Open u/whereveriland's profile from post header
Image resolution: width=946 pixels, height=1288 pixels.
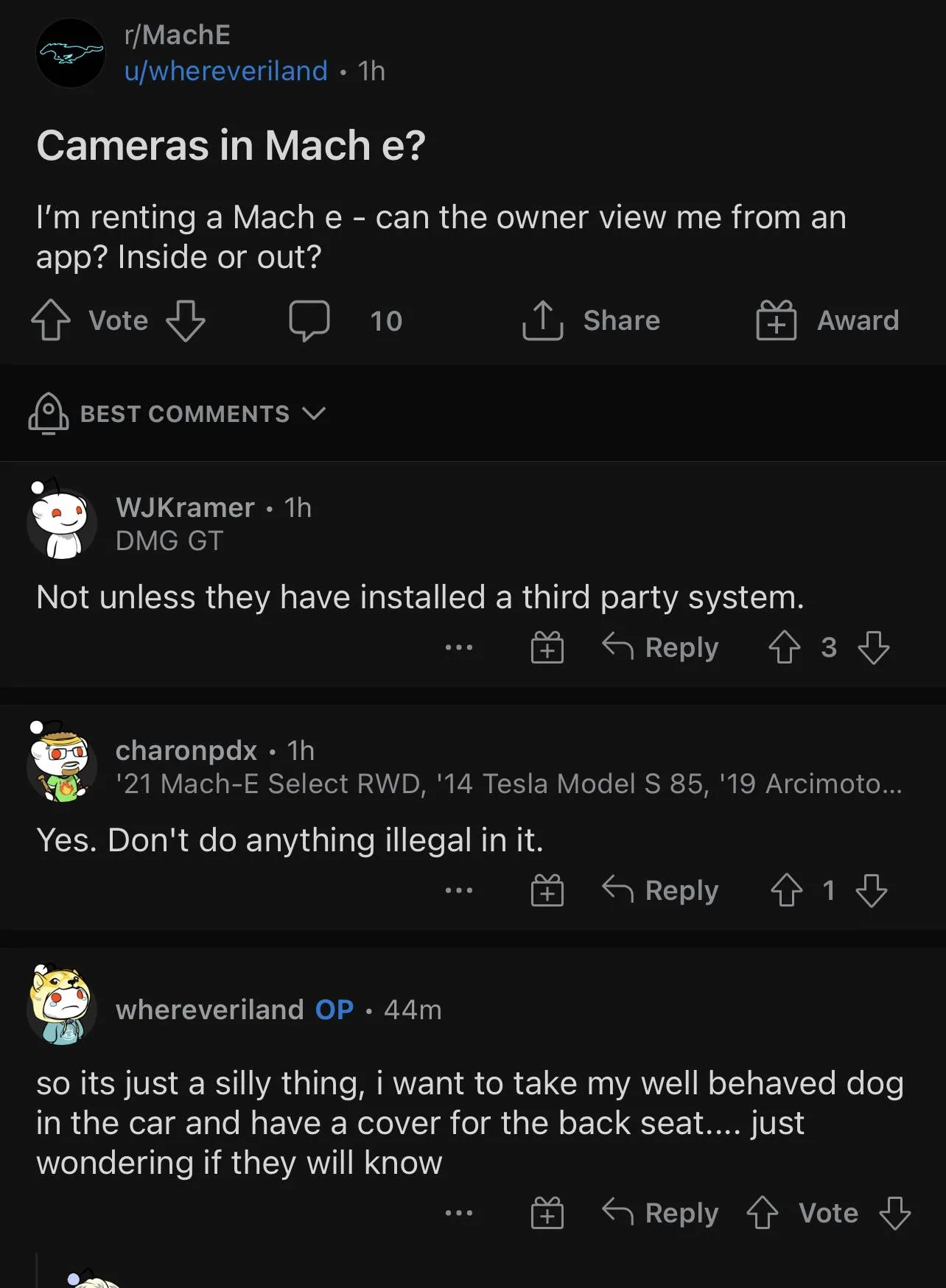226,71
